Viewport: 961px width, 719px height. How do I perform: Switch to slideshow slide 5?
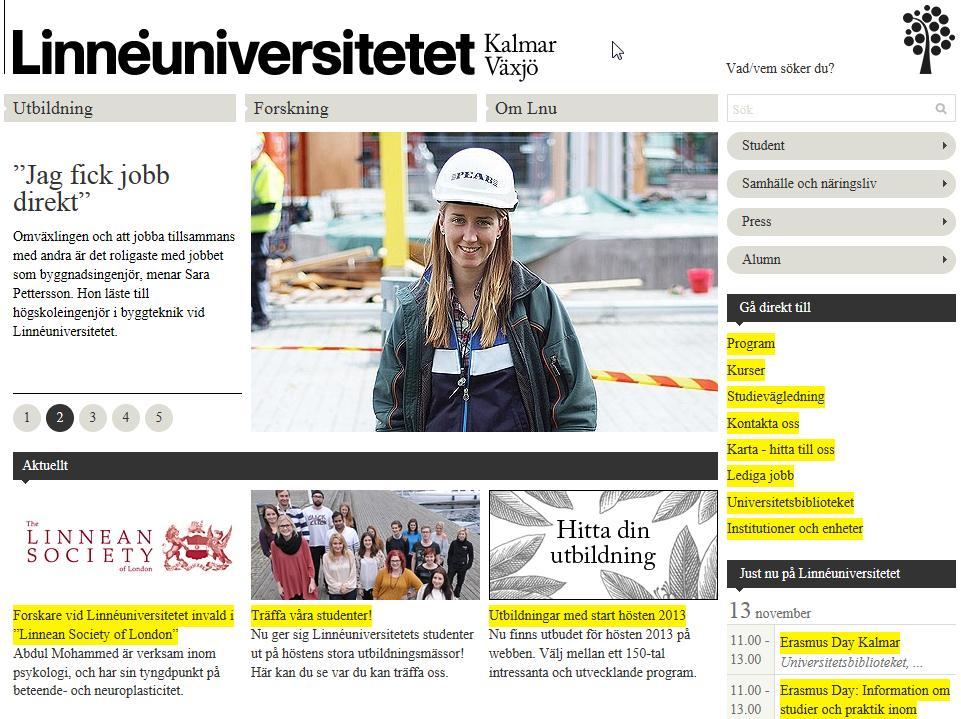[x=159, y=418]
